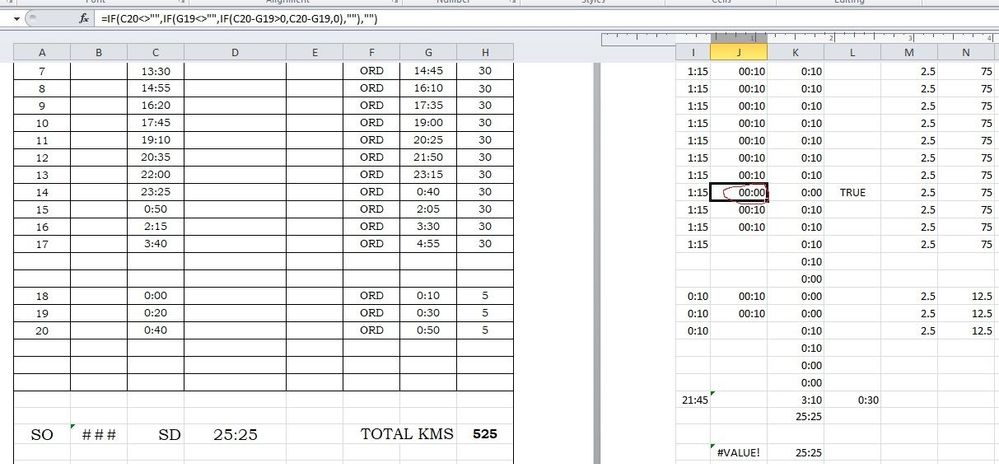Select column D header
Screen dimensions: 999x464
tap(235, 53)
